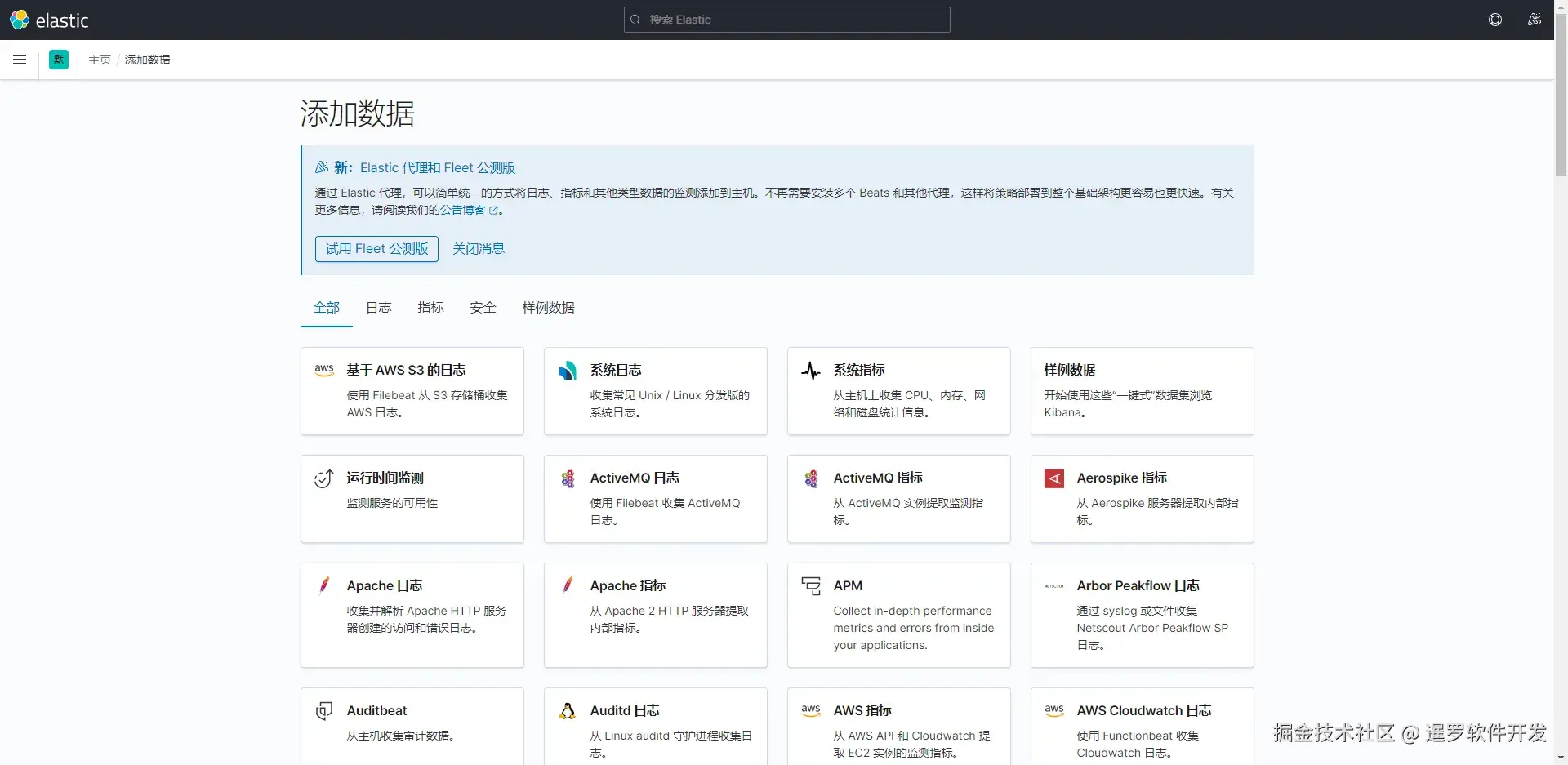This screenshot has height=765, width=1568.
Task: Select the 系统指标 card title
Action: pyautogui.click(x=860, y=371)
